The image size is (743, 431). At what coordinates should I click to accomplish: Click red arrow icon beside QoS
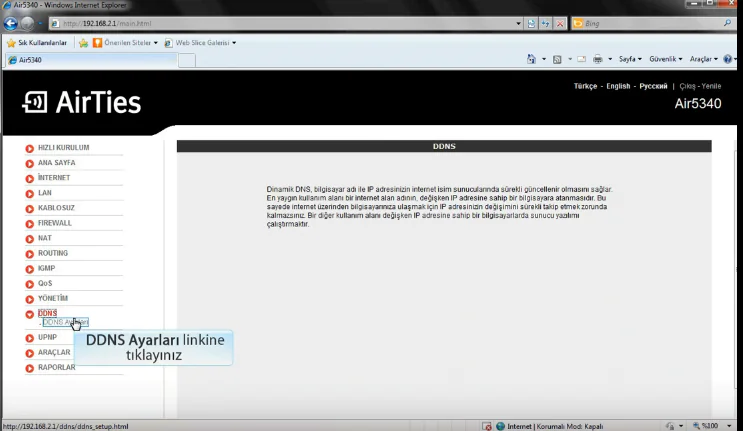coord(29,284)
